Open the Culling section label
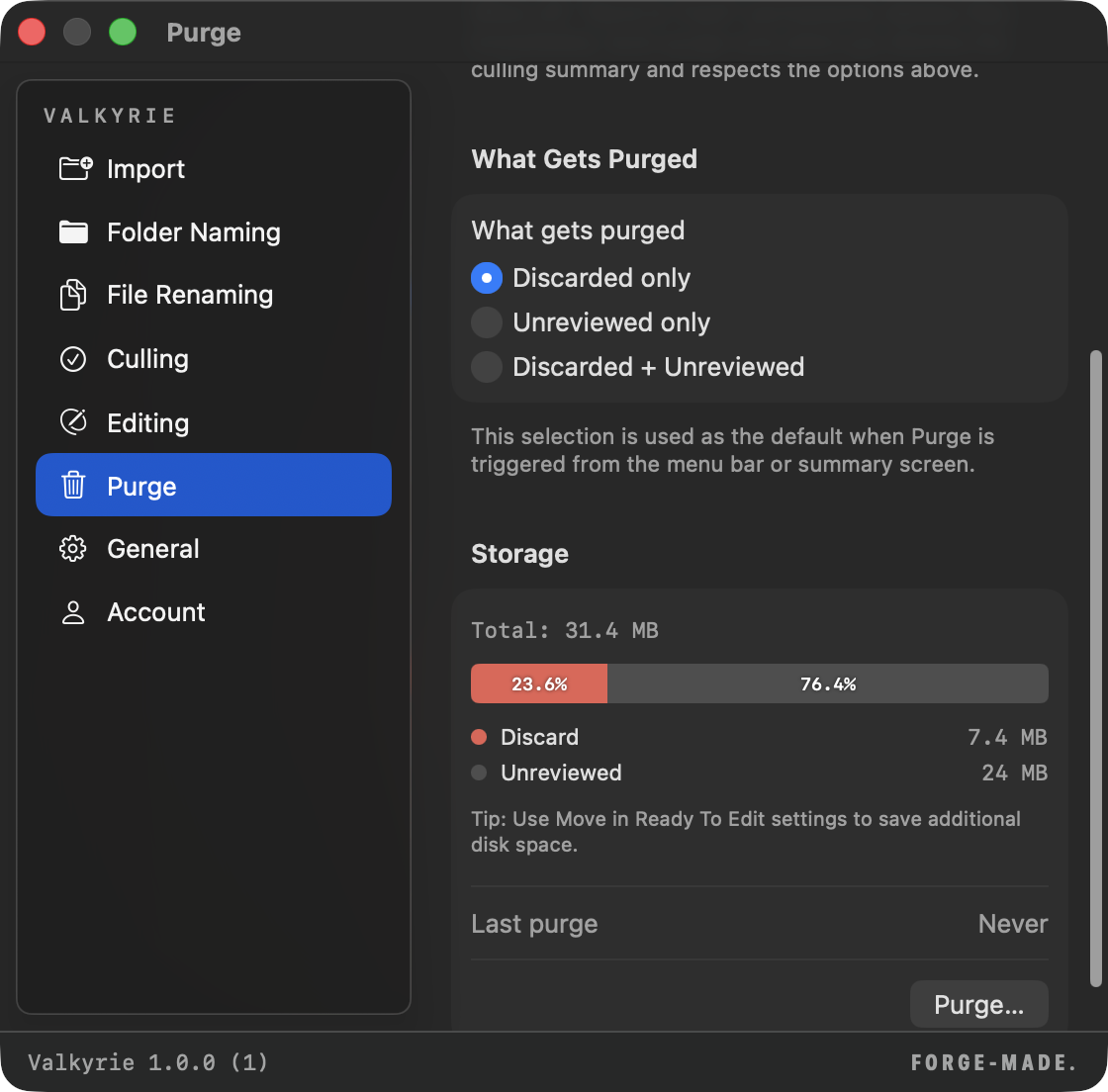This screenshot has width=1108, height=1092. [147, 359]
